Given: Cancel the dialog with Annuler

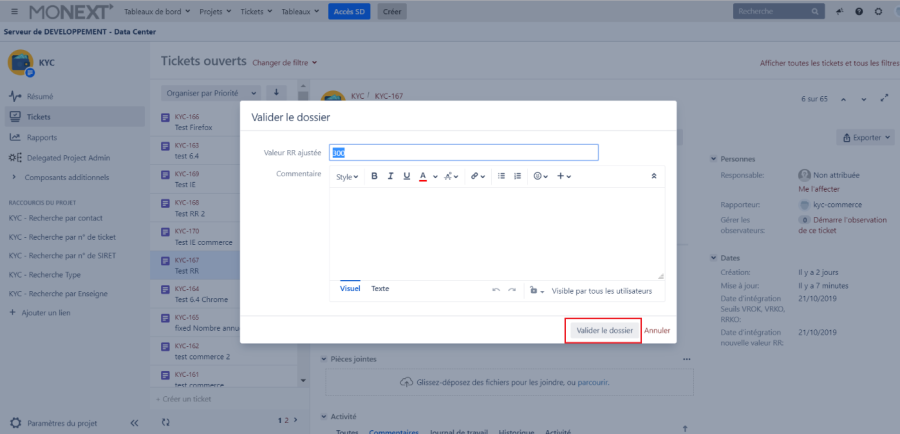Looking at the screenshot, I should coord(657,330).
